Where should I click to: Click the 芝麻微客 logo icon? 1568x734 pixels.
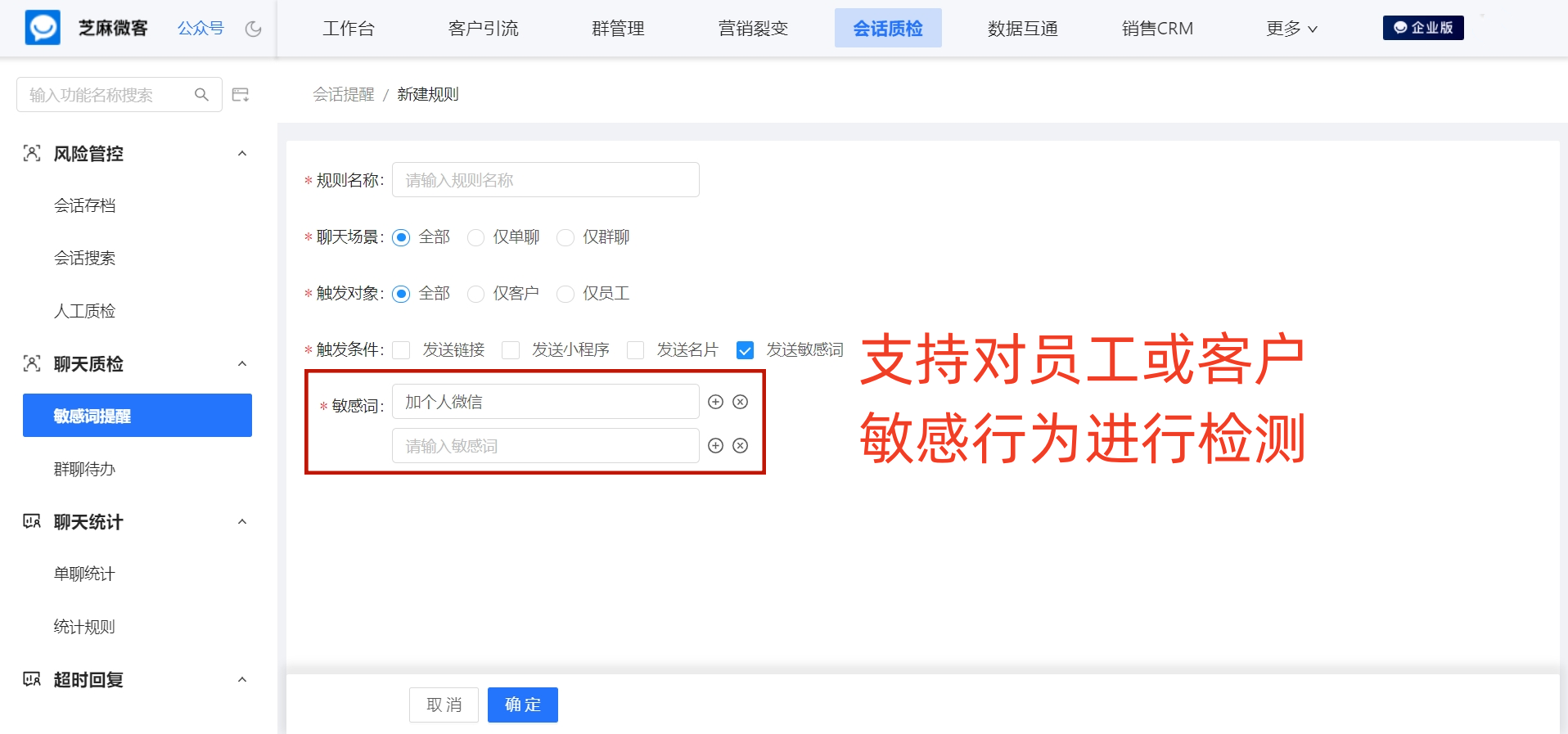(43, 28)
